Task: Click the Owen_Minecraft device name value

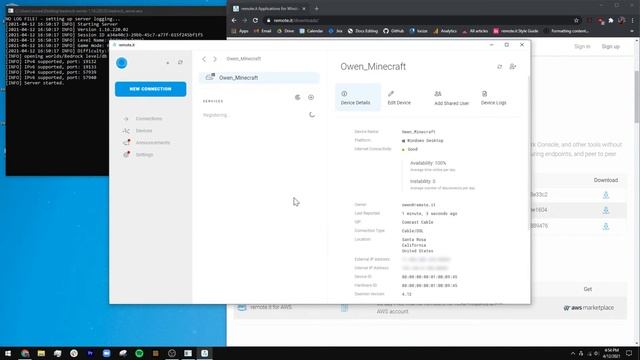Action: tap(418, 132)
